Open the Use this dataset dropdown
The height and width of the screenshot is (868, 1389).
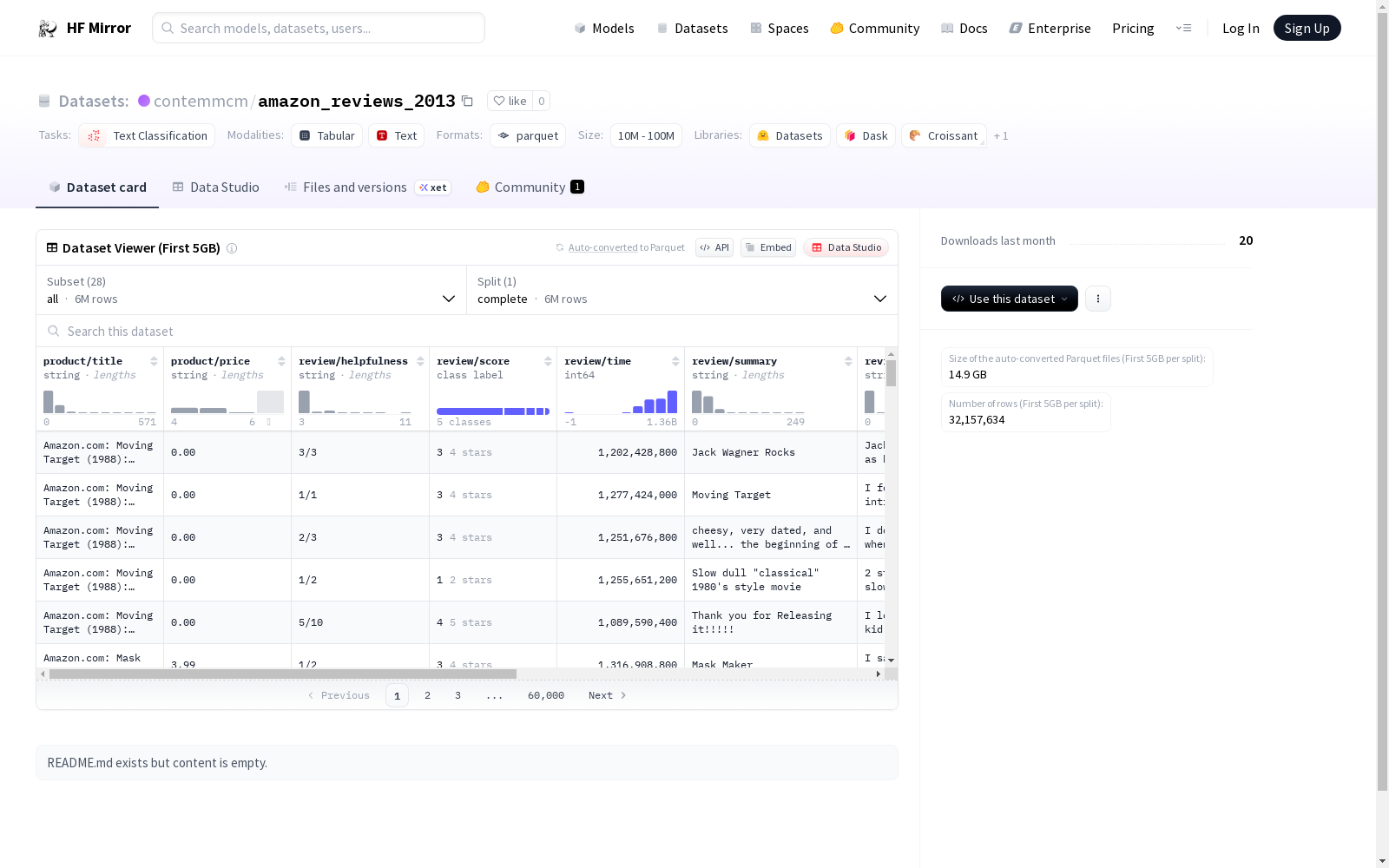[x=1010, y=299]
